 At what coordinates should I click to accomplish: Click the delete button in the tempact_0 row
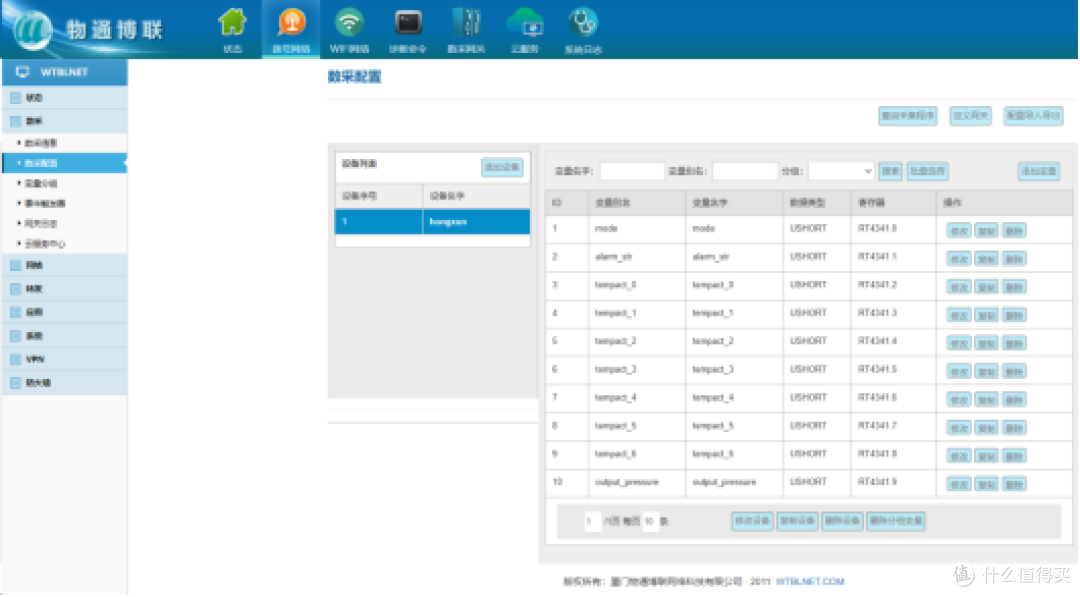(1014, 287)
